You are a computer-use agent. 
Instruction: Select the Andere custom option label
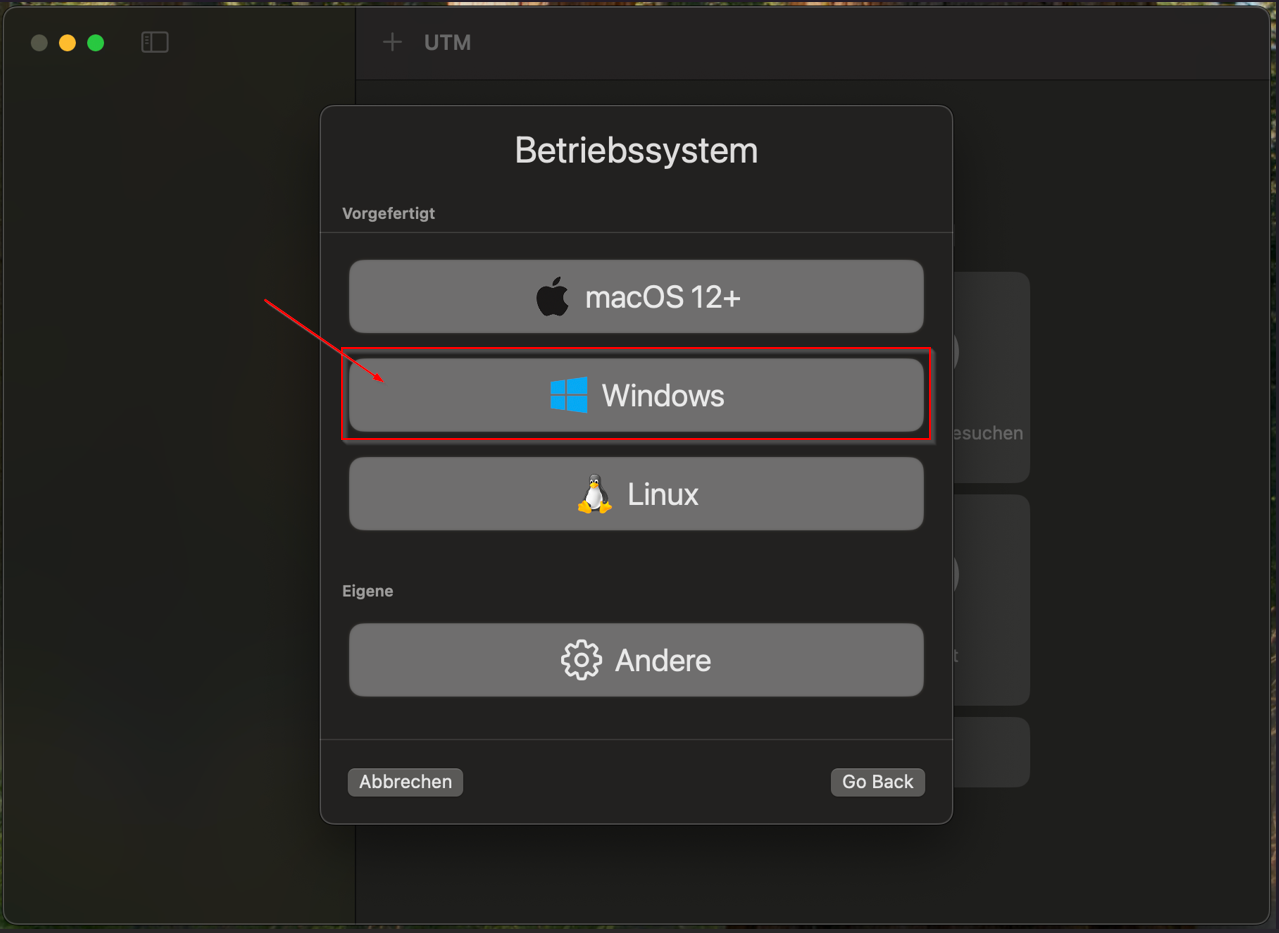point(663,660)
